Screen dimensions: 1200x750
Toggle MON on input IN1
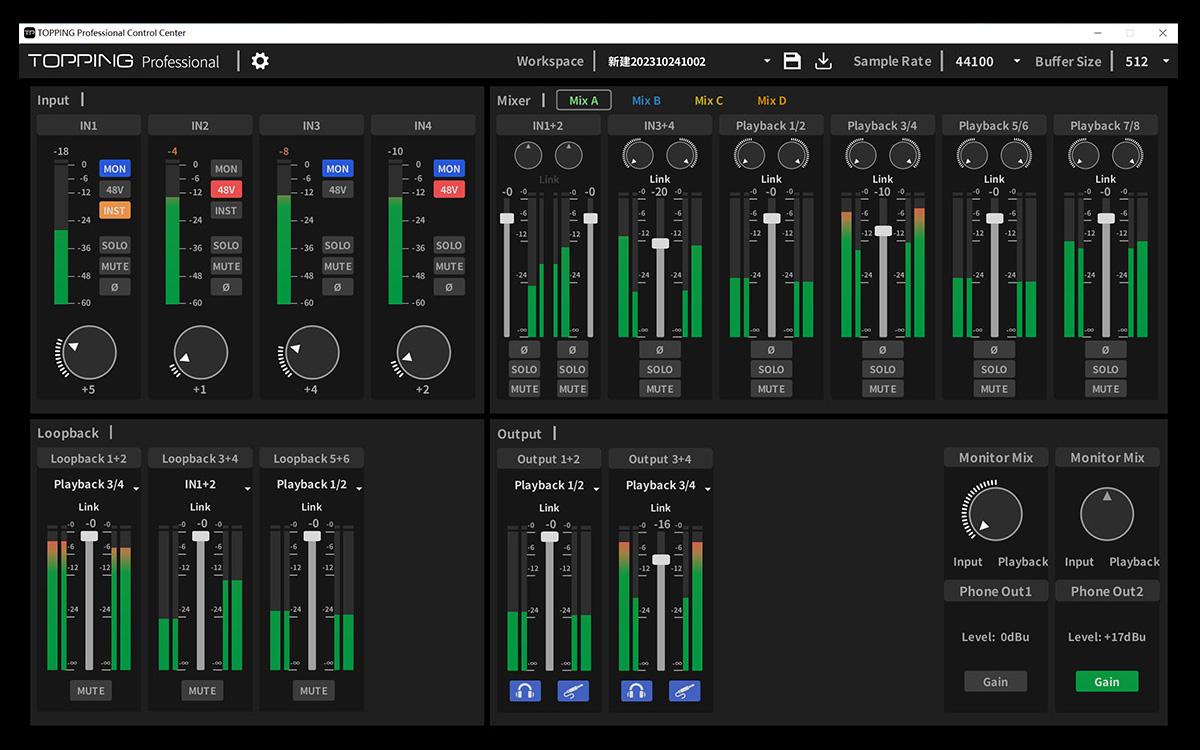click(x=115, y=168)
